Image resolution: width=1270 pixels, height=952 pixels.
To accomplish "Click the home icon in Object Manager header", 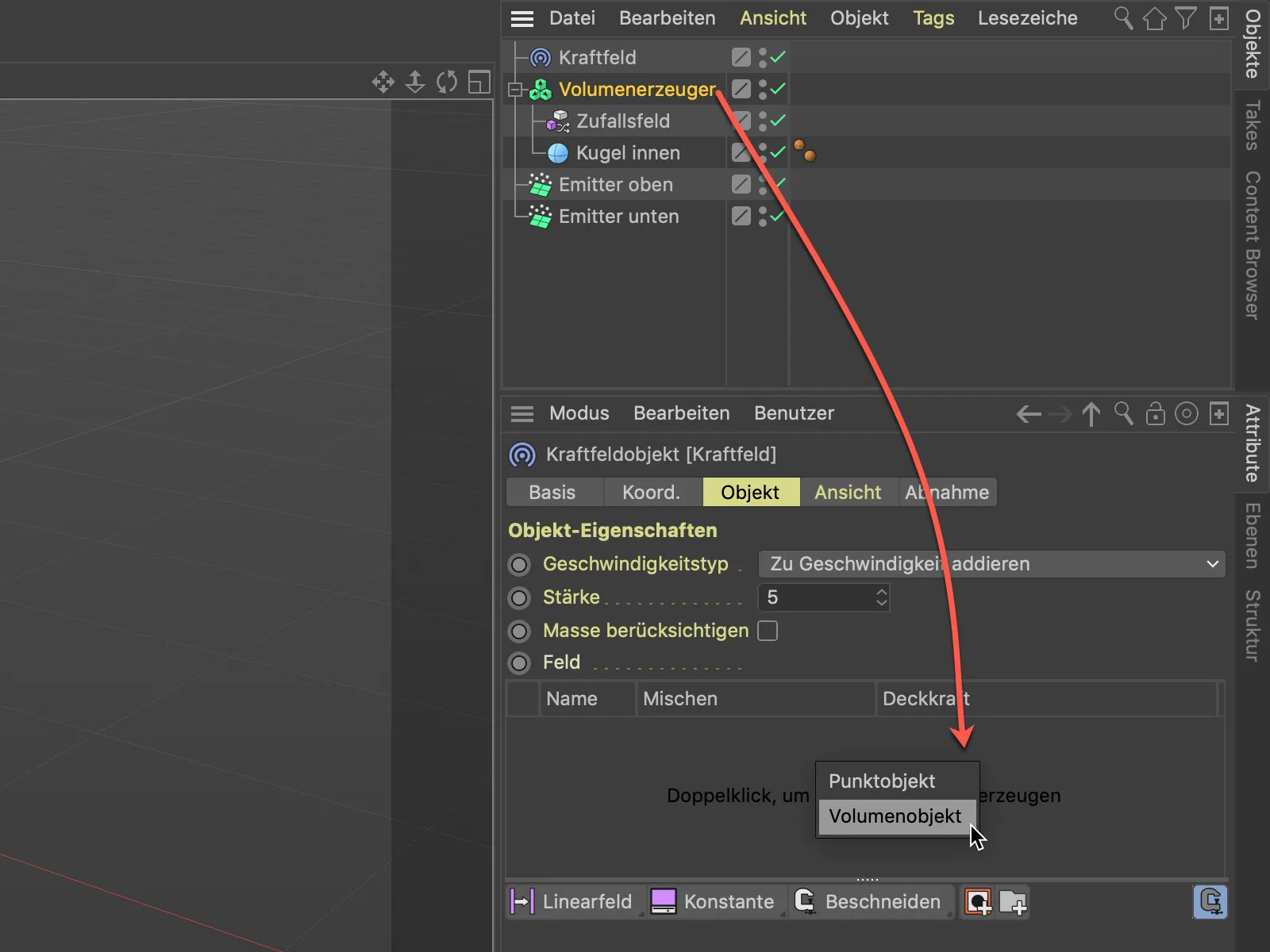I will (x=1154, y=17).
